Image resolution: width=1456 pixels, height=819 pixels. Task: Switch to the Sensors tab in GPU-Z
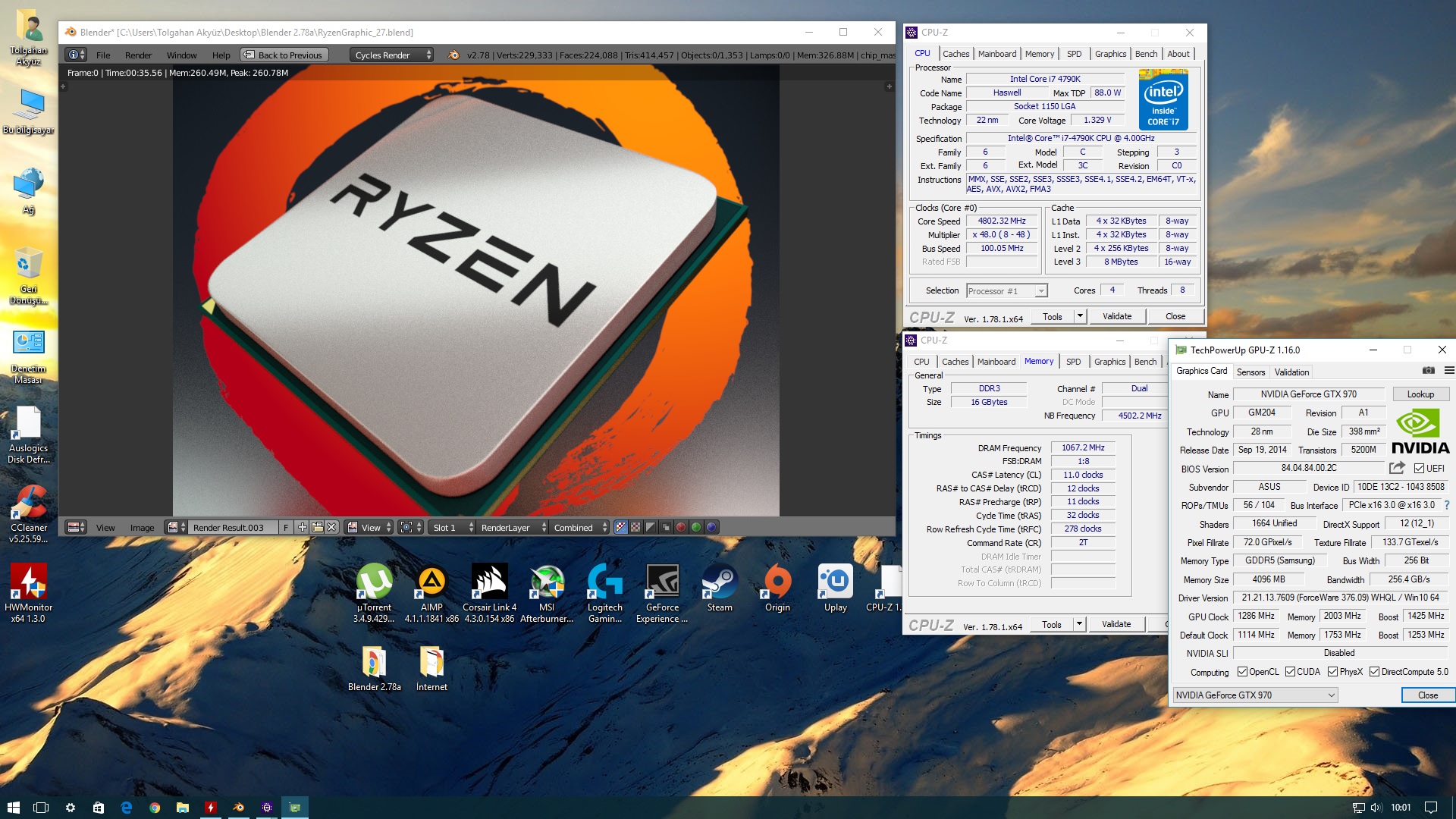point(1250,372)
